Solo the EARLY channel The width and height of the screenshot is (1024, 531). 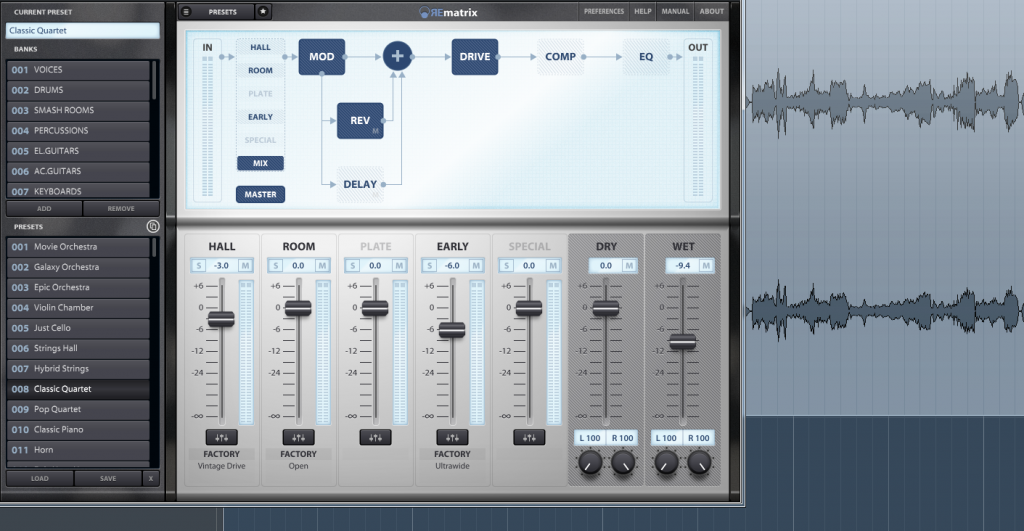pos(429,266)
